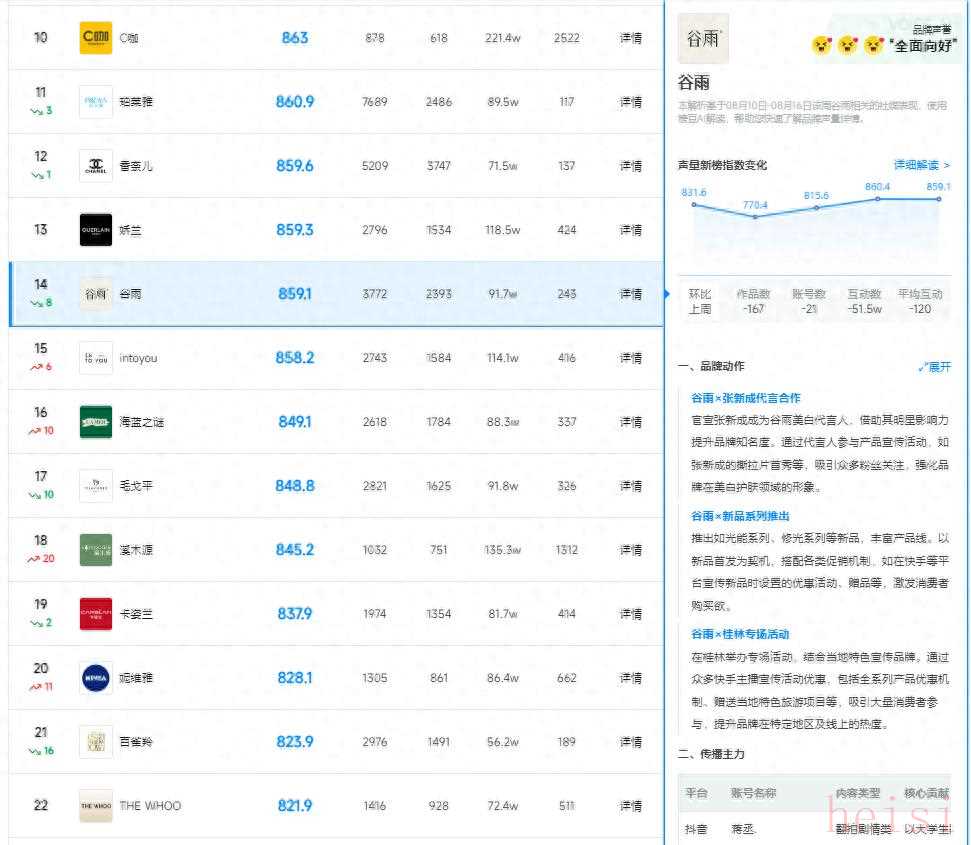Click the 平均互动 -120 comparison stat
Image resolution: width=971 pixels, height=845 pixels.
[920, 301]
